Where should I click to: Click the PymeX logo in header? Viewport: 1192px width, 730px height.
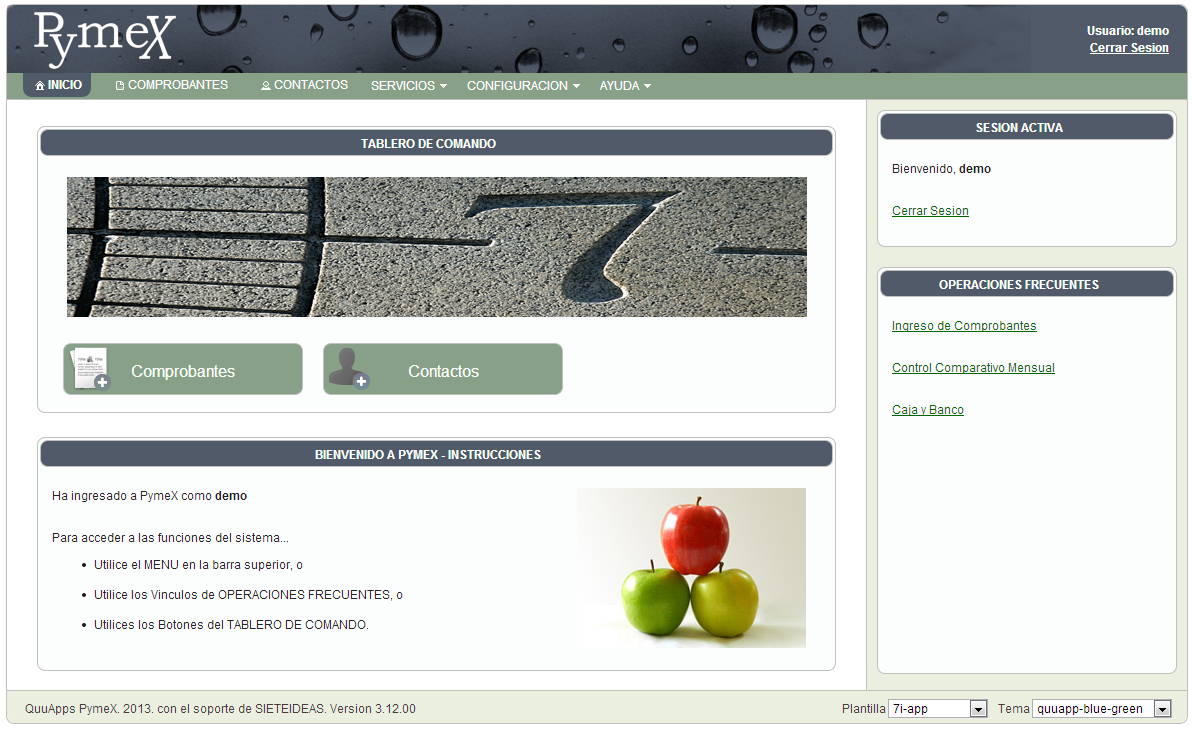pyautogui.click(x=104, y=38)
